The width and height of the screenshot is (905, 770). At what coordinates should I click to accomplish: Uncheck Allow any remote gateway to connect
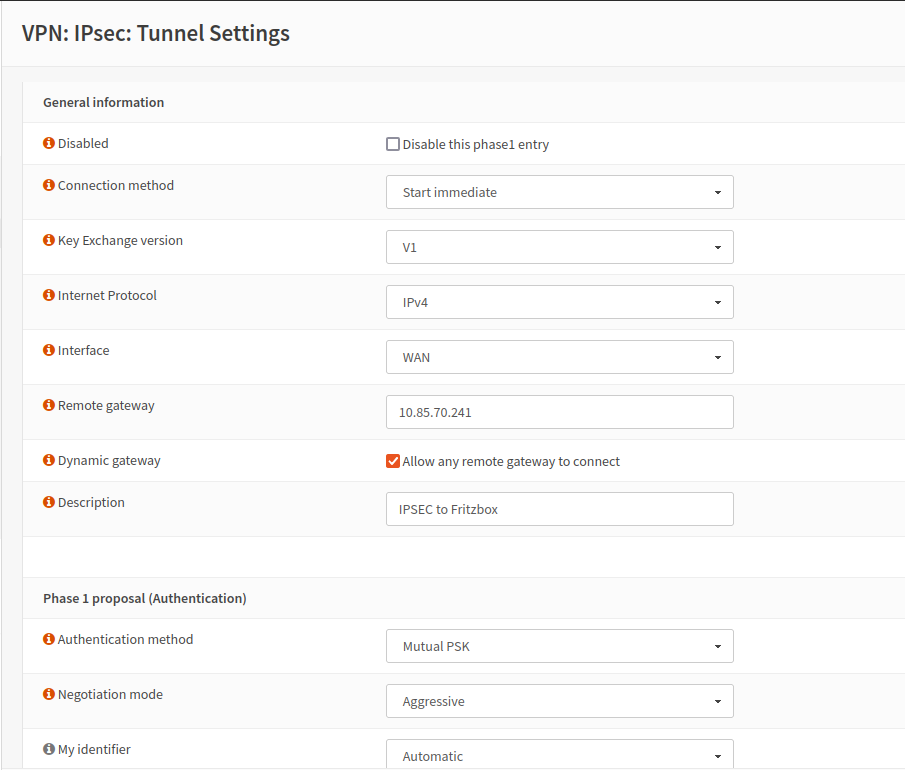(393, 461)
